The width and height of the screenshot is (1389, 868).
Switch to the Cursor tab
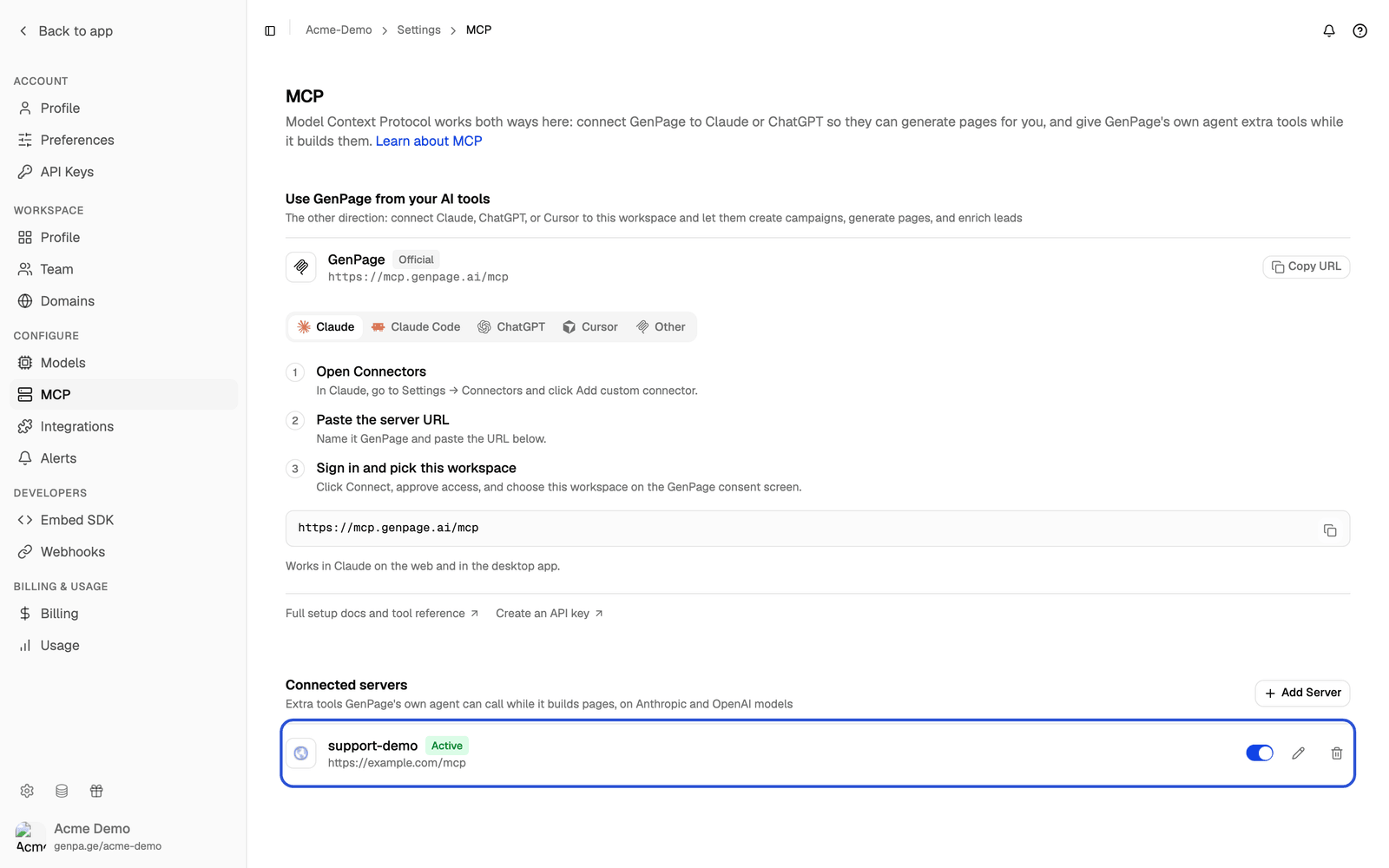point(590,327)
